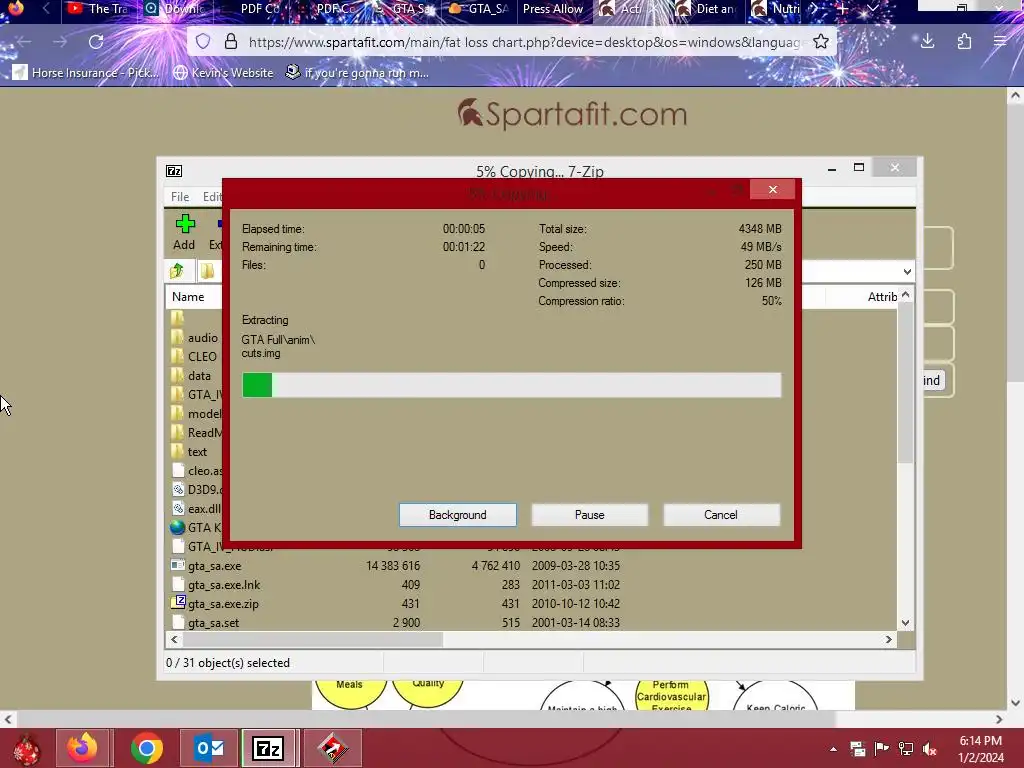Open the Start ornament button
Viewport: 1024px width, 768px height.
26,749
